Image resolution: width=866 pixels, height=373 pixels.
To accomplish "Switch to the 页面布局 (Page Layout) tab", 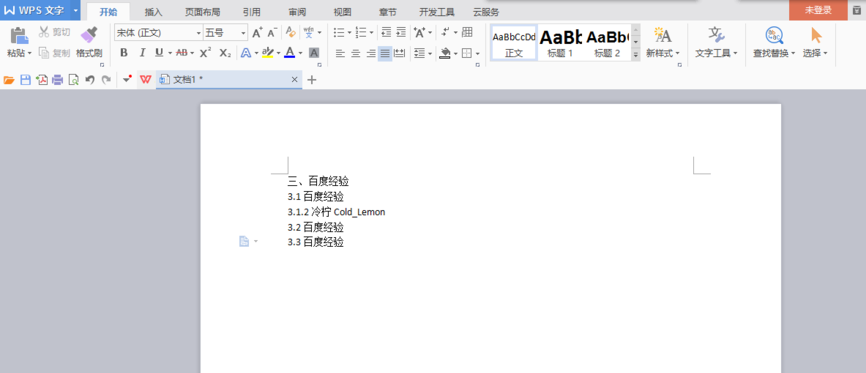I will coord(203,12).
